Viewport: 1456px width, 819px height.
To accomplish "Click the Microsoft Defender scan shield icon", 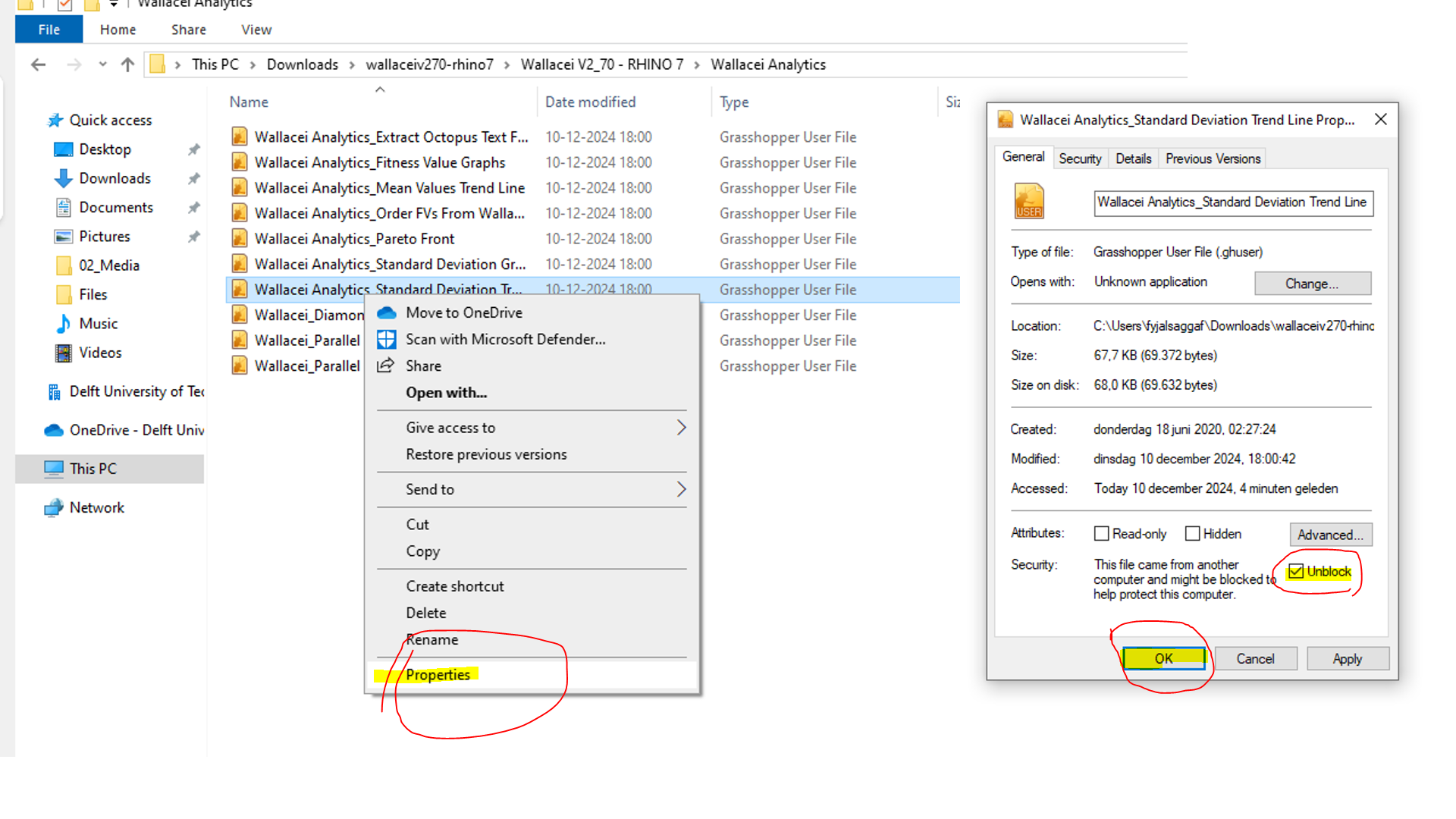I will (387, 339).
